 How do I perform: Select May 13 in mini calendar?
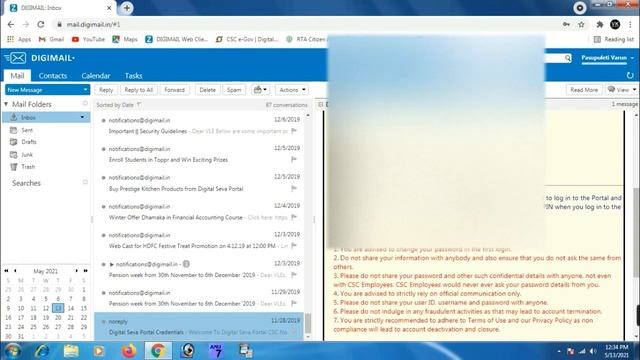[x=58, y=308]
